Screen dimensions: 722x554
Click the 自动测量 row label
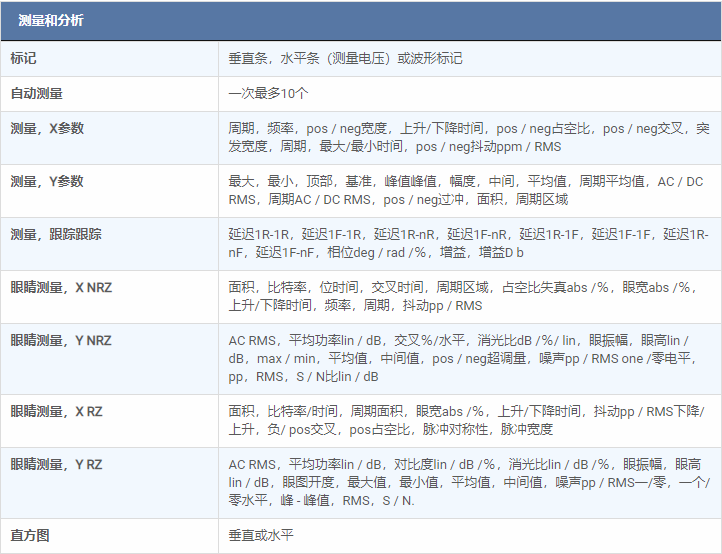(36, 93)
